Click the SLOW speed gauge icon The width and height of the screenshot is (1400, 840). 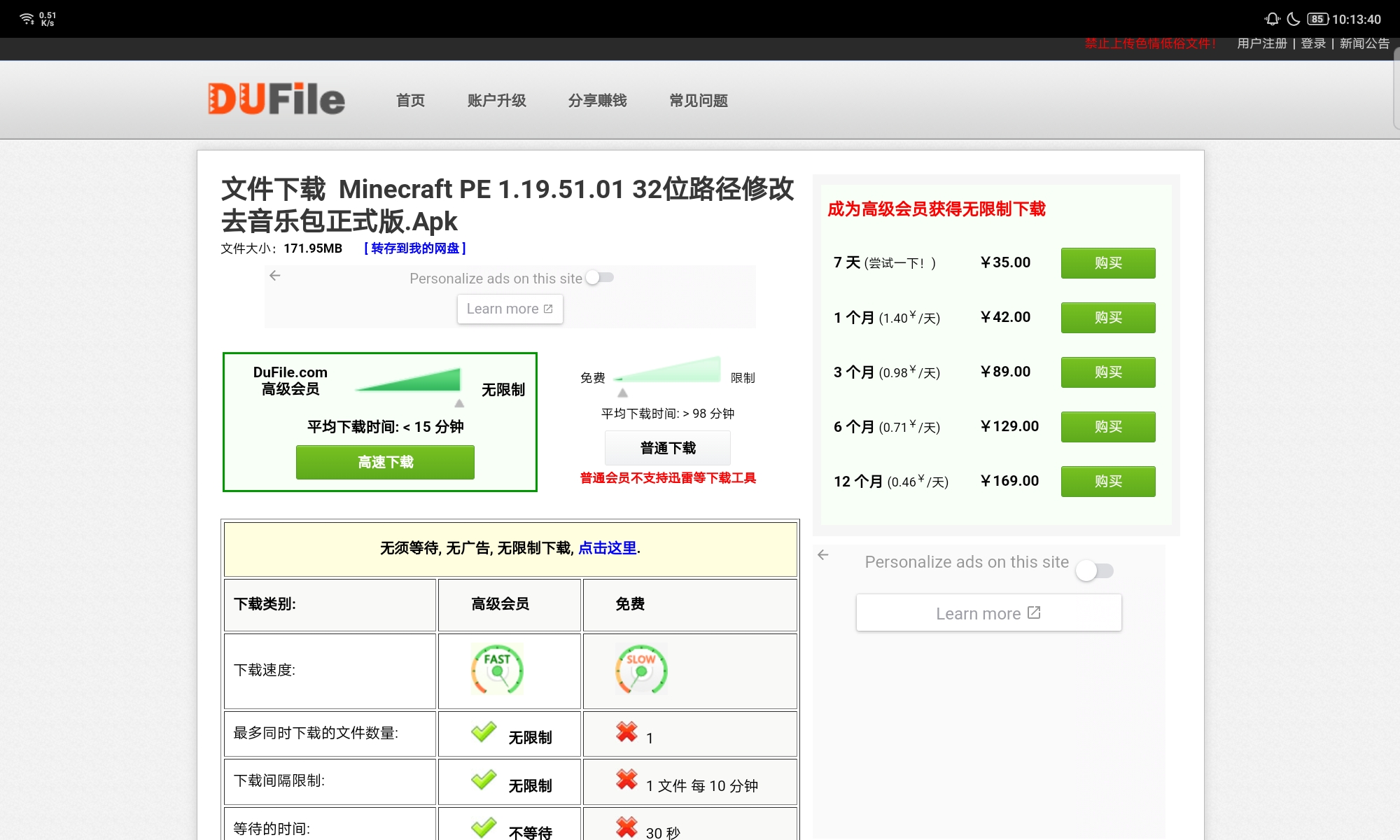click(x=641, y=669)
